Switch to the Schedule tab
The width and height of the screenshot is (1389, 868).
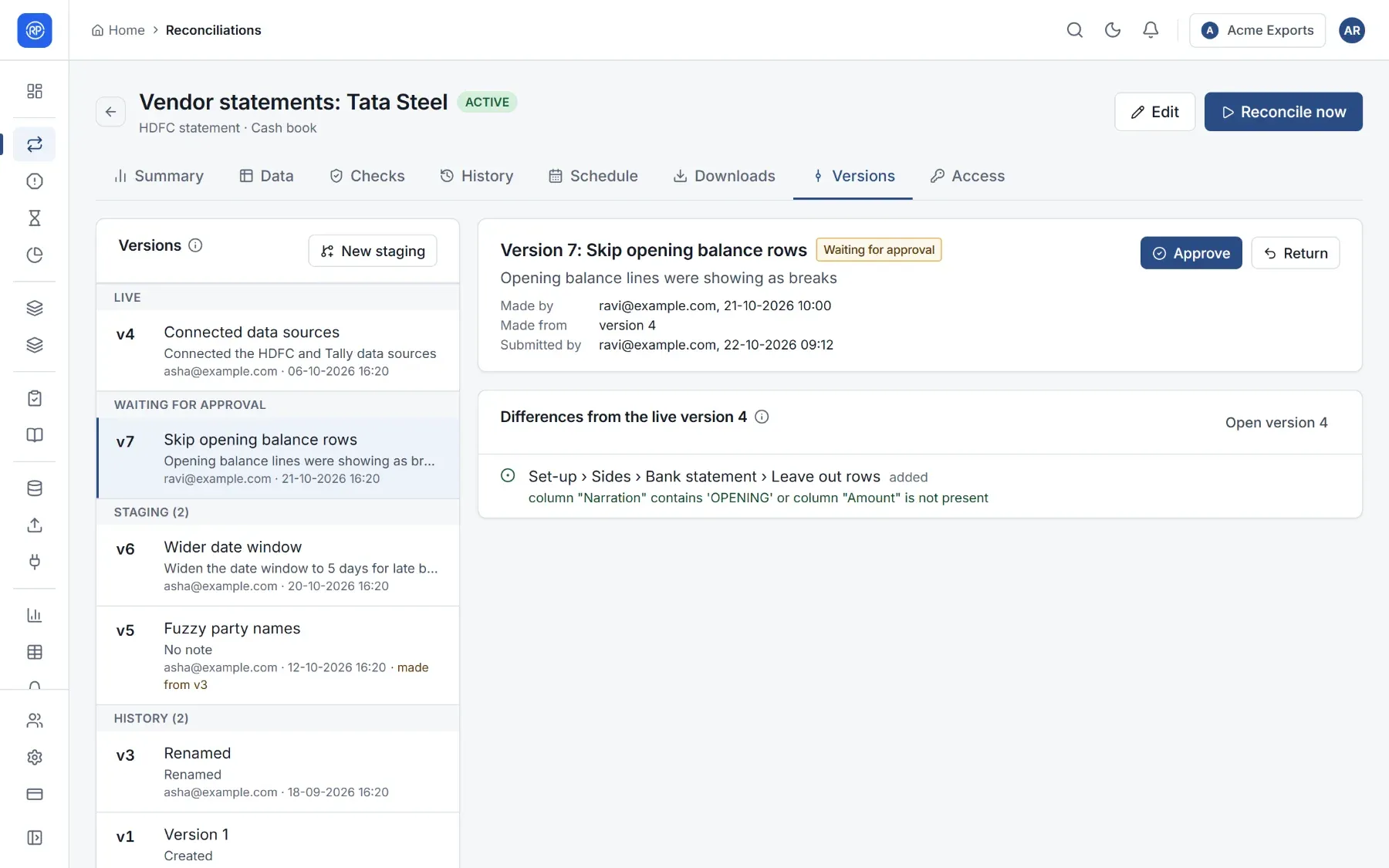pyautogui.click(x=593, y=176)
